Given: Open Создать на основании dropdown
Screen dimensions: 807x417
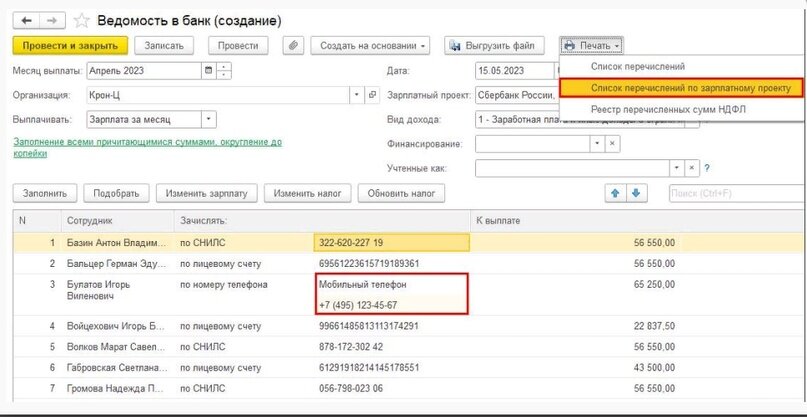Looking at the screenshot, I should pos(370,45).
